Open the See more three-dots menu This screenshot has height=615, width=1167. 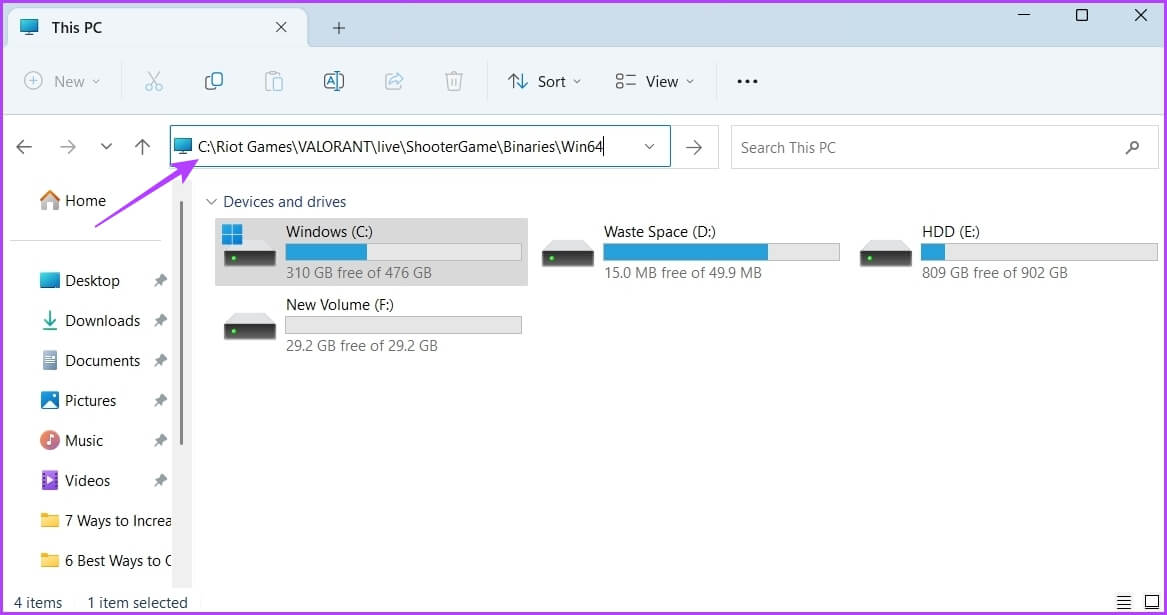[x=747, y=81]
